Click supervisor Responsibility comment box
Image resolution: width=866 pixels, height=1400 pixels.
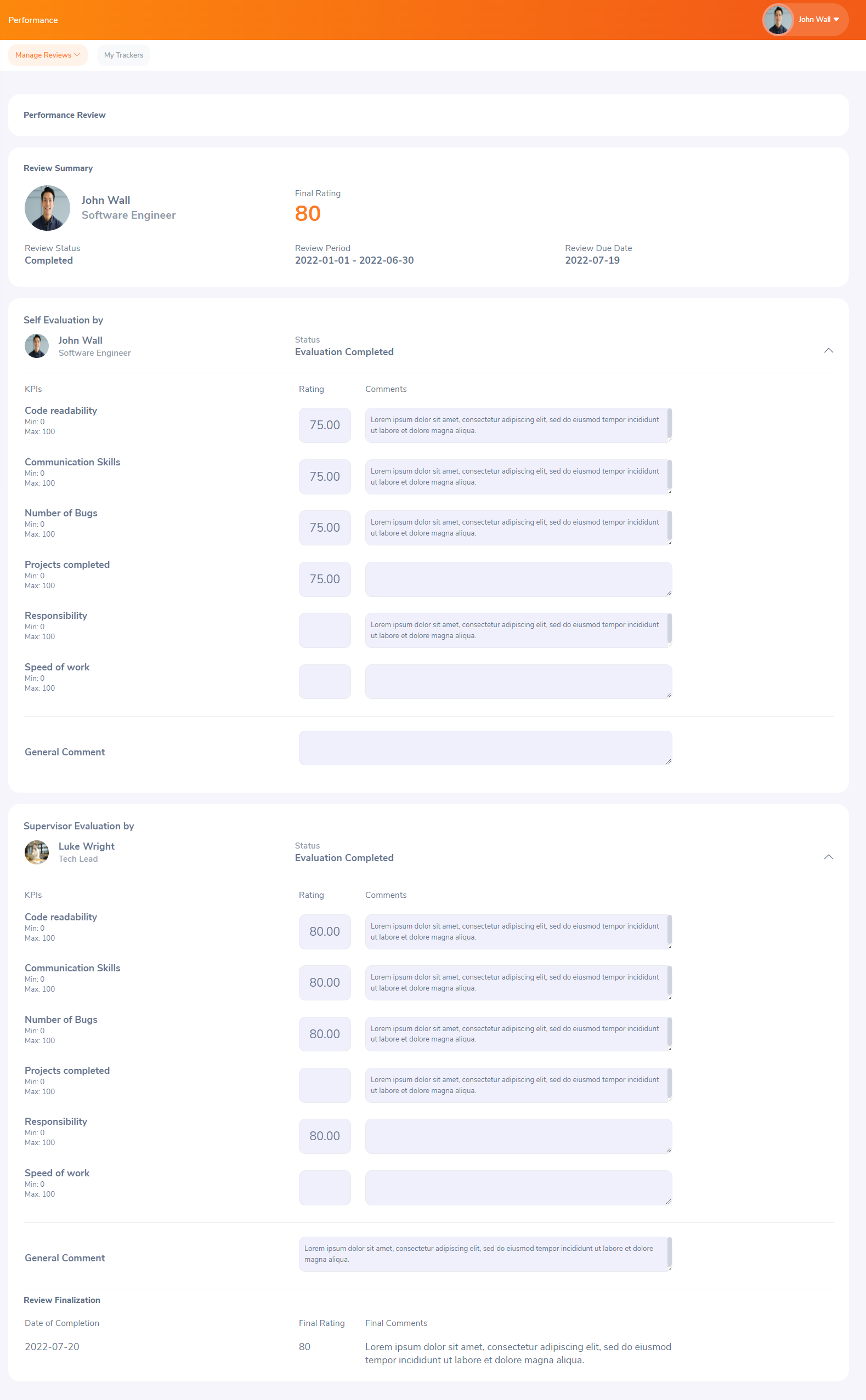[x=518, y=1136]
